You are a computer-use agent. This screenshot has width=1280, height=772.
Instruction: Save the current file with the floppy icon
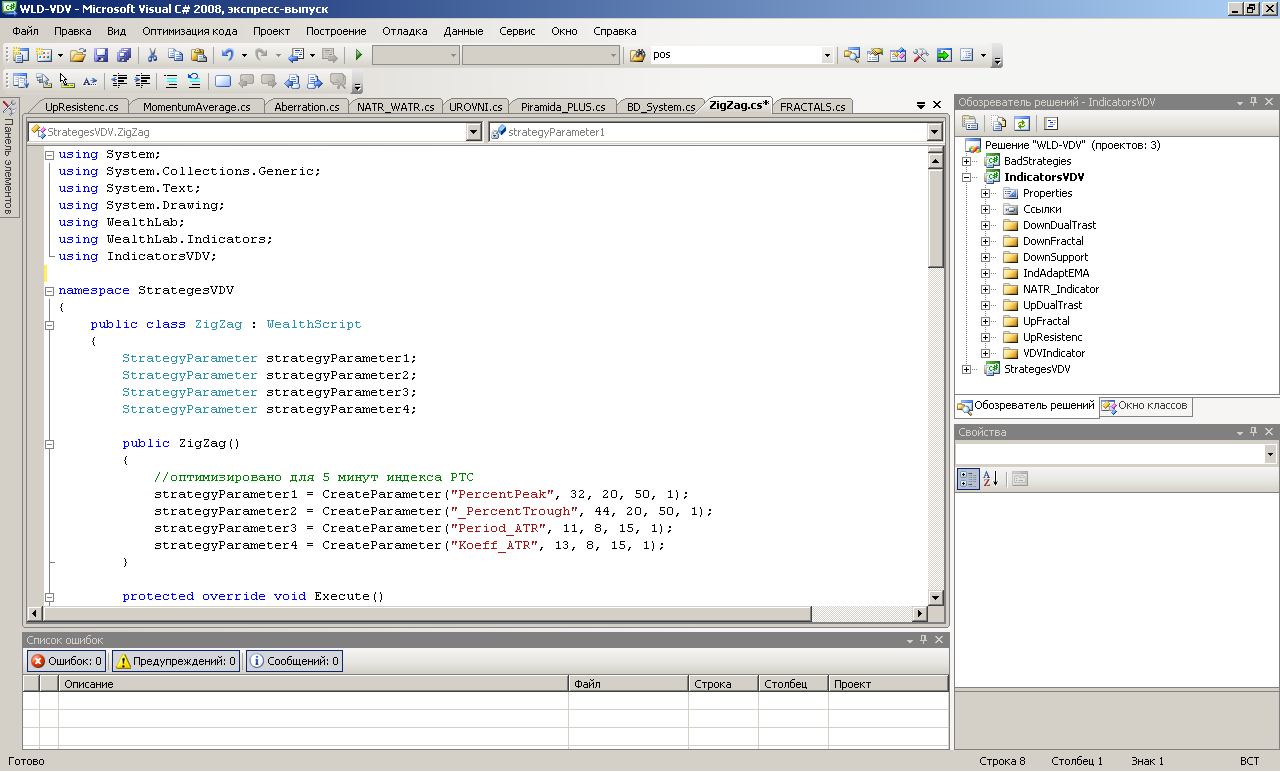tap(101, 55)
